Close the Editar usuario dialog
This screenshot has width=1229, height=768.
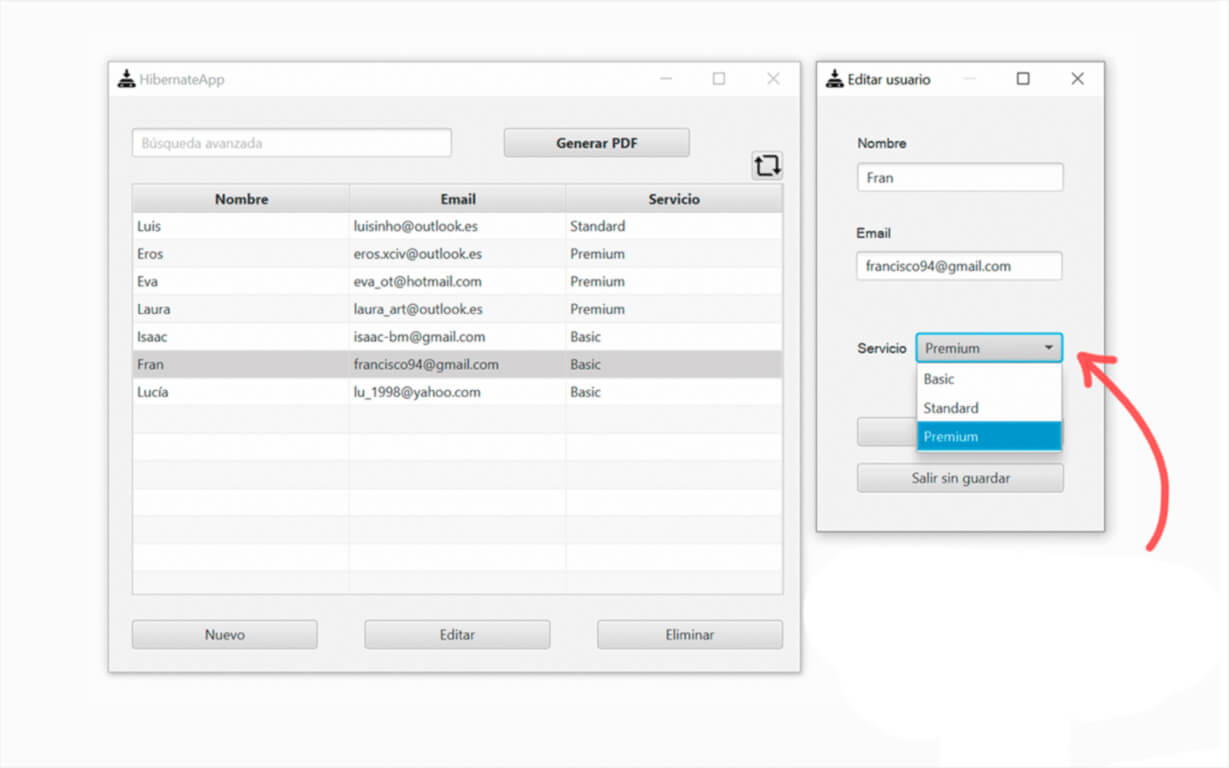(x=1077, y=79)
